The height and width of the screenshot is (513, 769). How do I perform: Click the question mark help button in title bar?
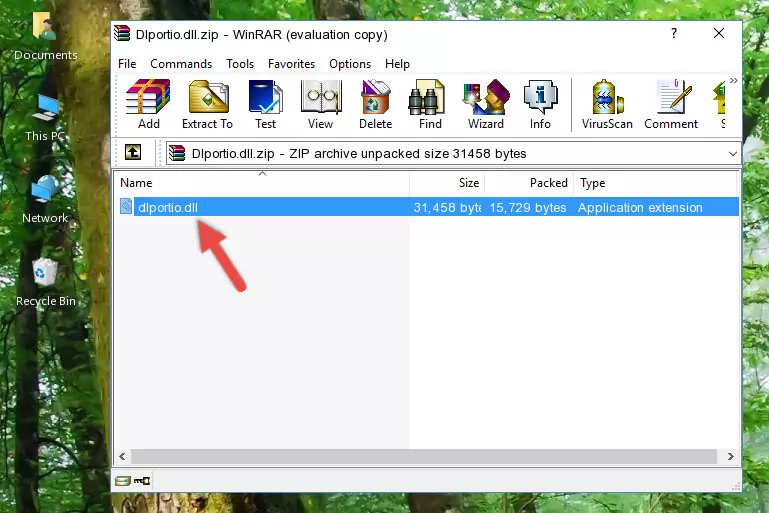674,33
